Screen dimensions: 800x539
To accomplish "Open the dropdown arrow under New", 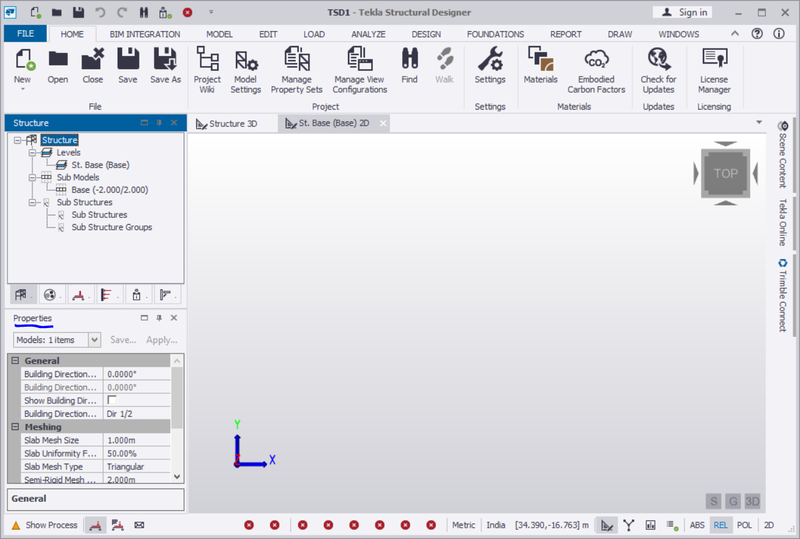I will [22, 89].
